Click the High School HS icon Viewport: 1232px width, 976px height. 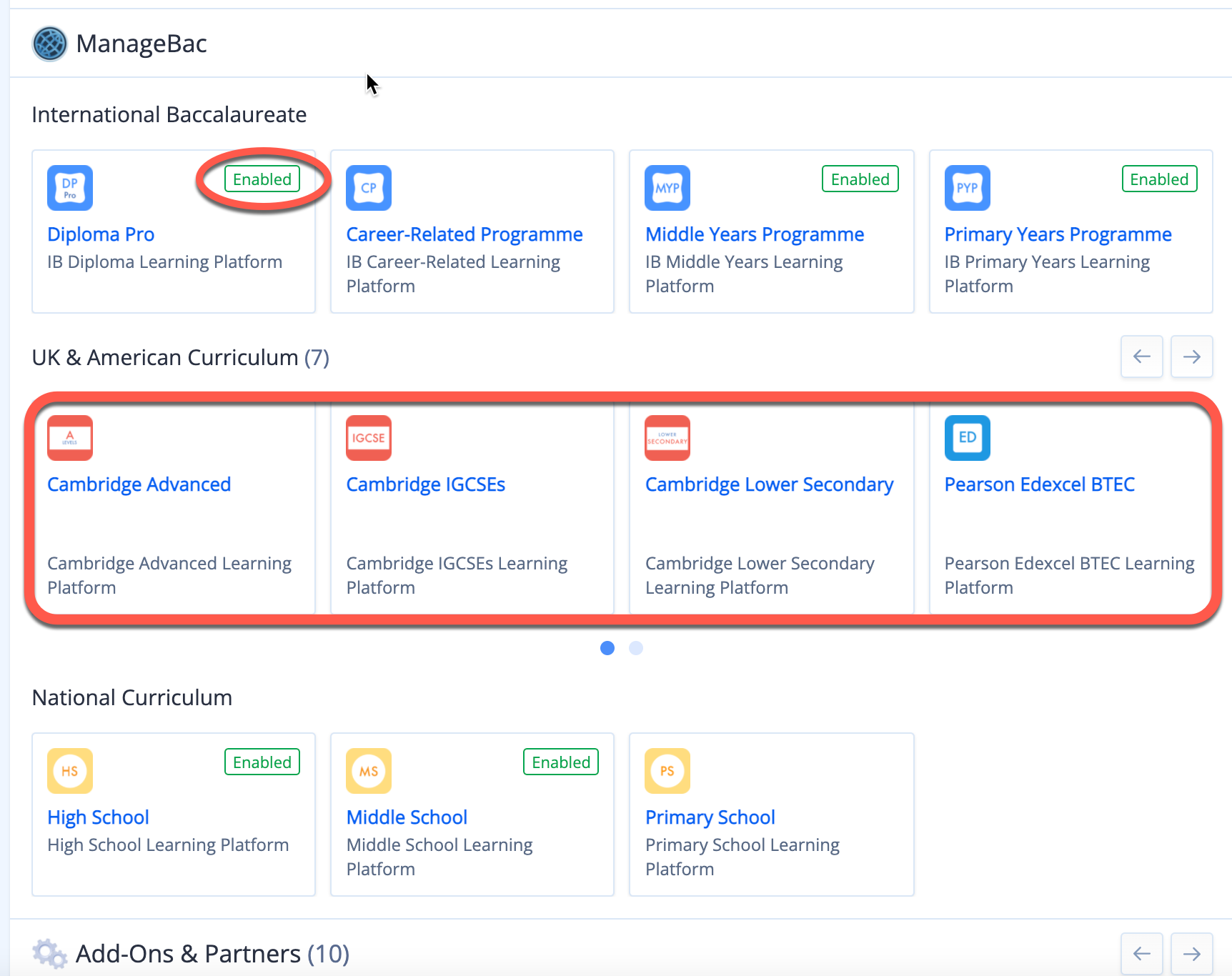pos(70,771)
